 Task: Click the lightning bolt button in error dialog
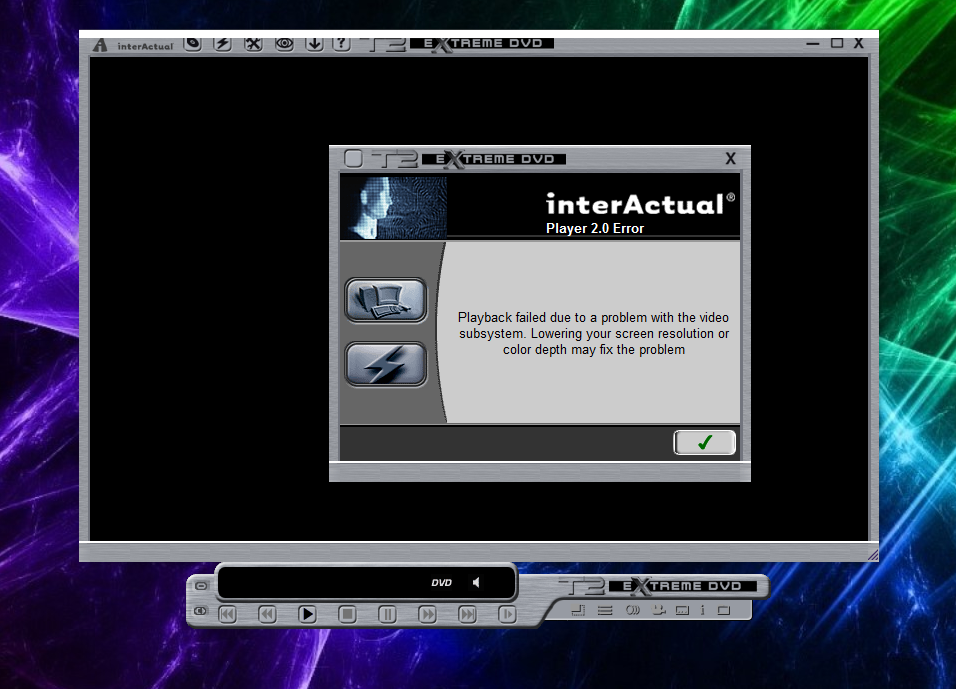[x=385, y=364]
